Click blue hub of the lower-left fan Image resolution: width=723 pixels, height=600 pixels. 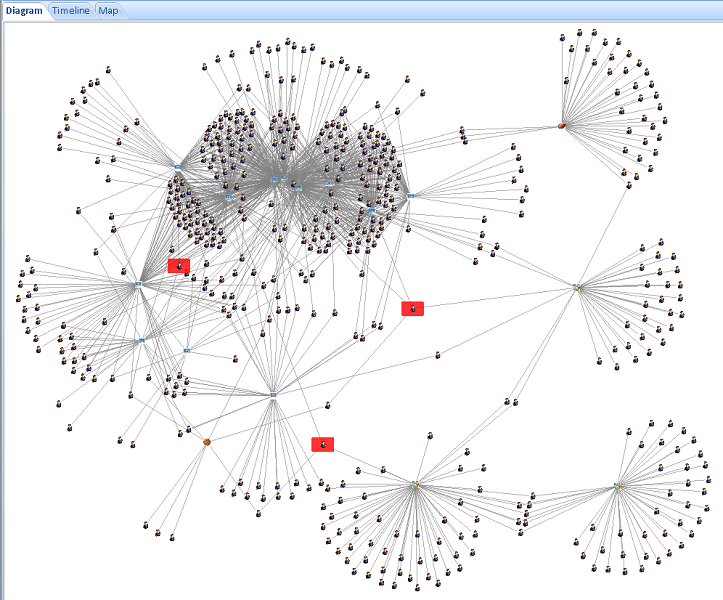click(x=142, y=341)
